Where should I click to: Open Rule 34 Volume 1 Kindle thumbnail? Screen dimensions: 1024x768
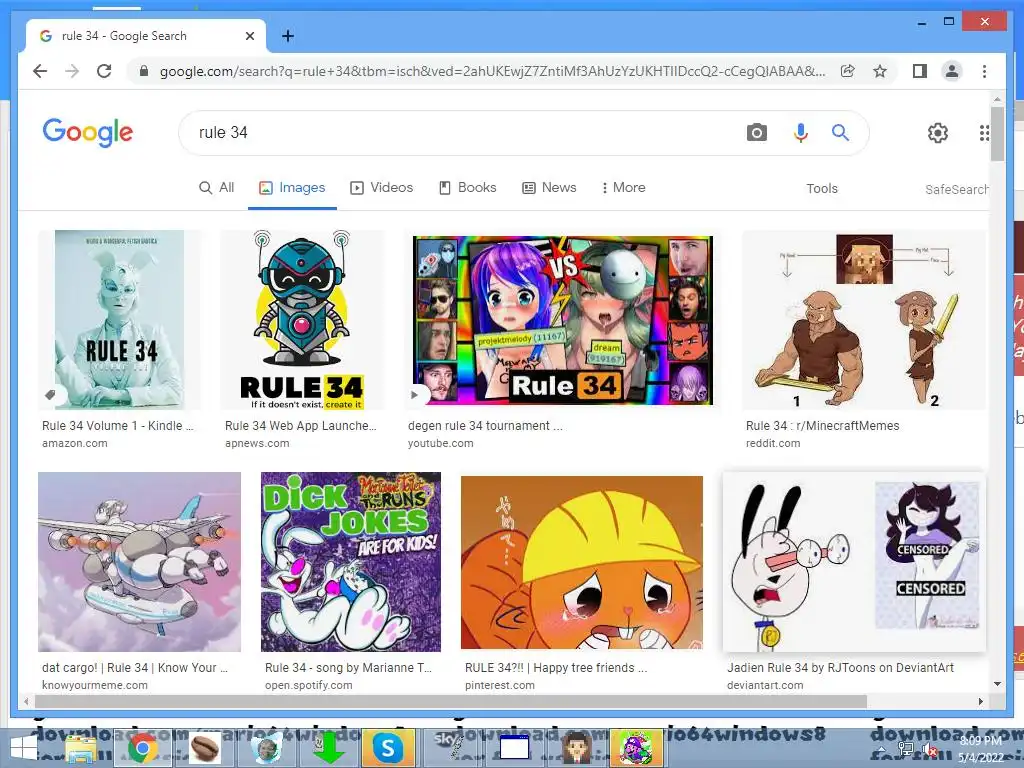click(x=120, y=319)
